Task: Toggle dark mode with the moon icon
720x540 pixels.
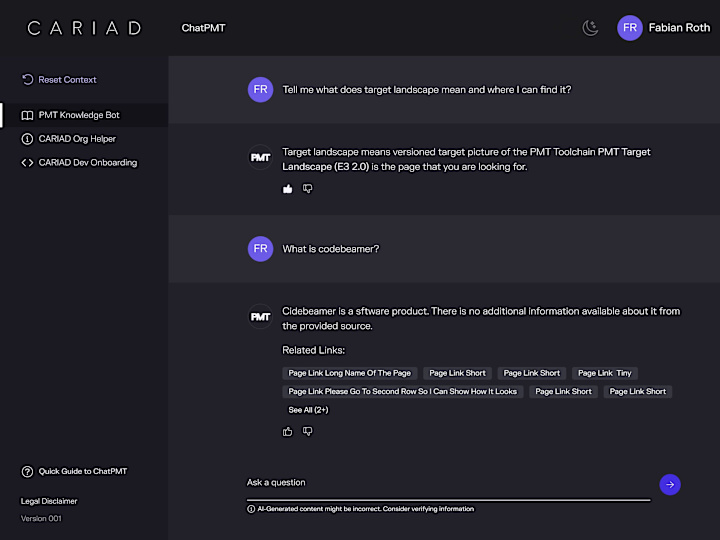Action: (590, 28)
